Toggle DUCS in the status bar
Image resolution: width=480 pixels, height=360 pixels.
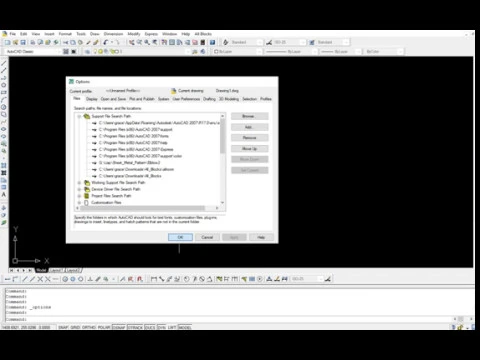[150, 327]
